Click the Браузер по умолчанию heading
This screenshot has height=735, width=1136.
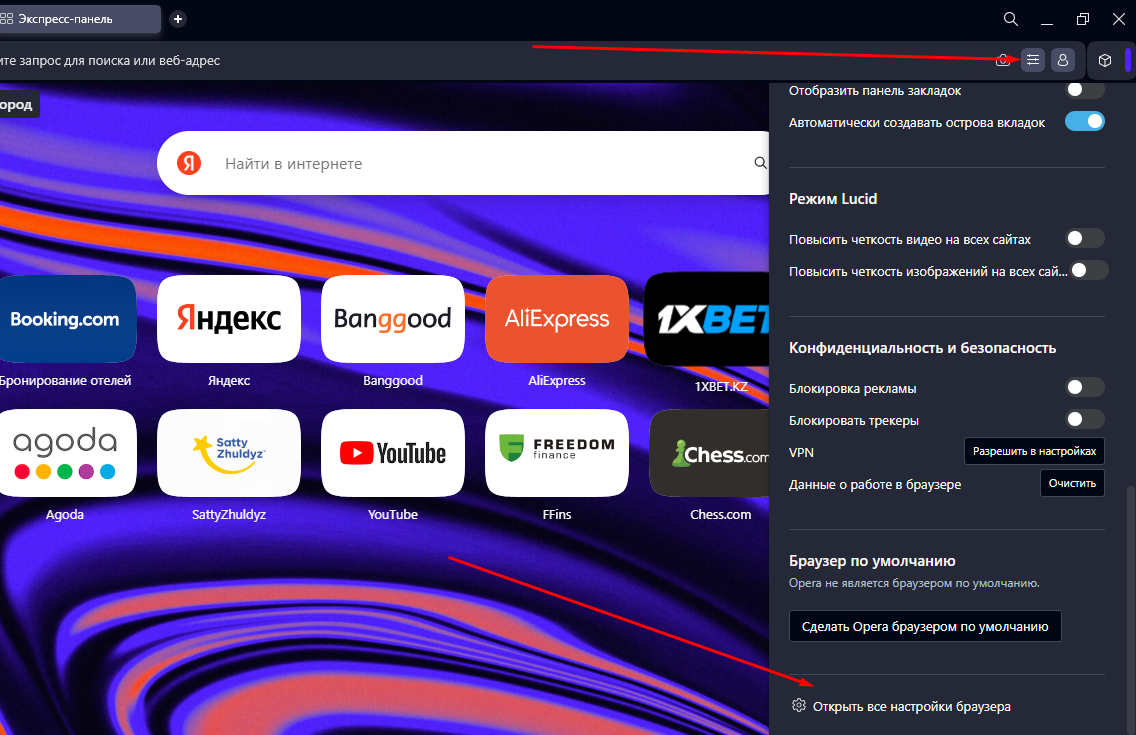click(872, 560)
